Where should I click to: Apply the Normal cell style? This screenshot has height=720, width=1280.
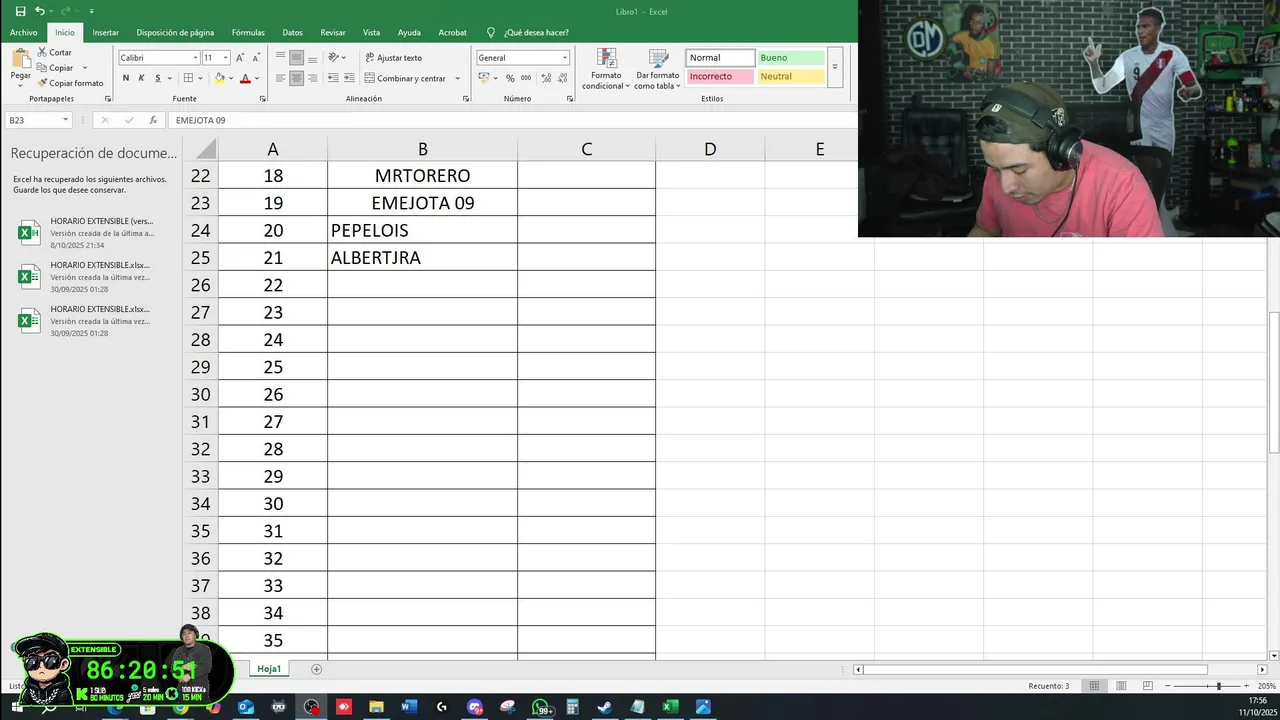[720, 58]
